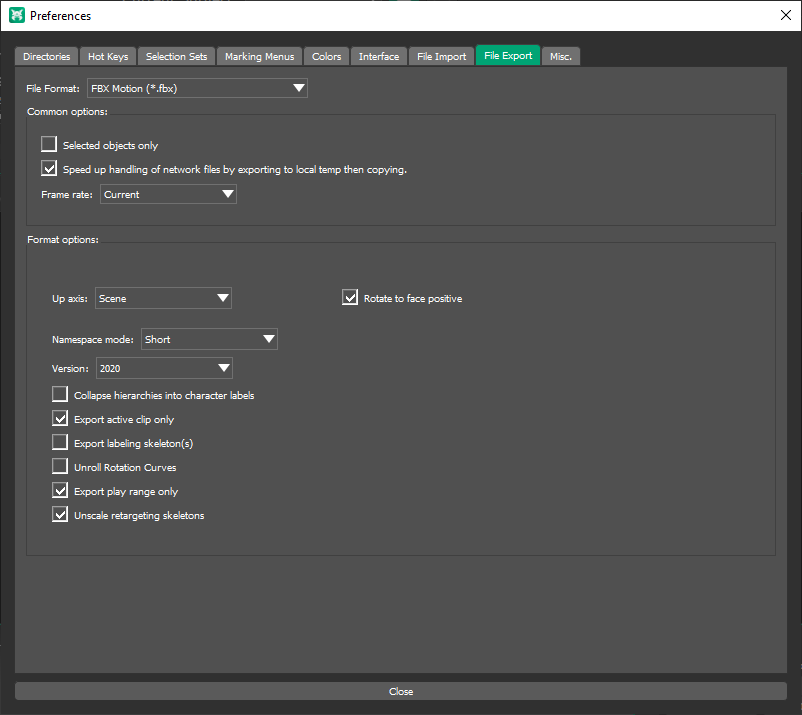Open the Frame rate dropdown
The height and width of the screenshot is (715, 802).
(x=167, y=195)
